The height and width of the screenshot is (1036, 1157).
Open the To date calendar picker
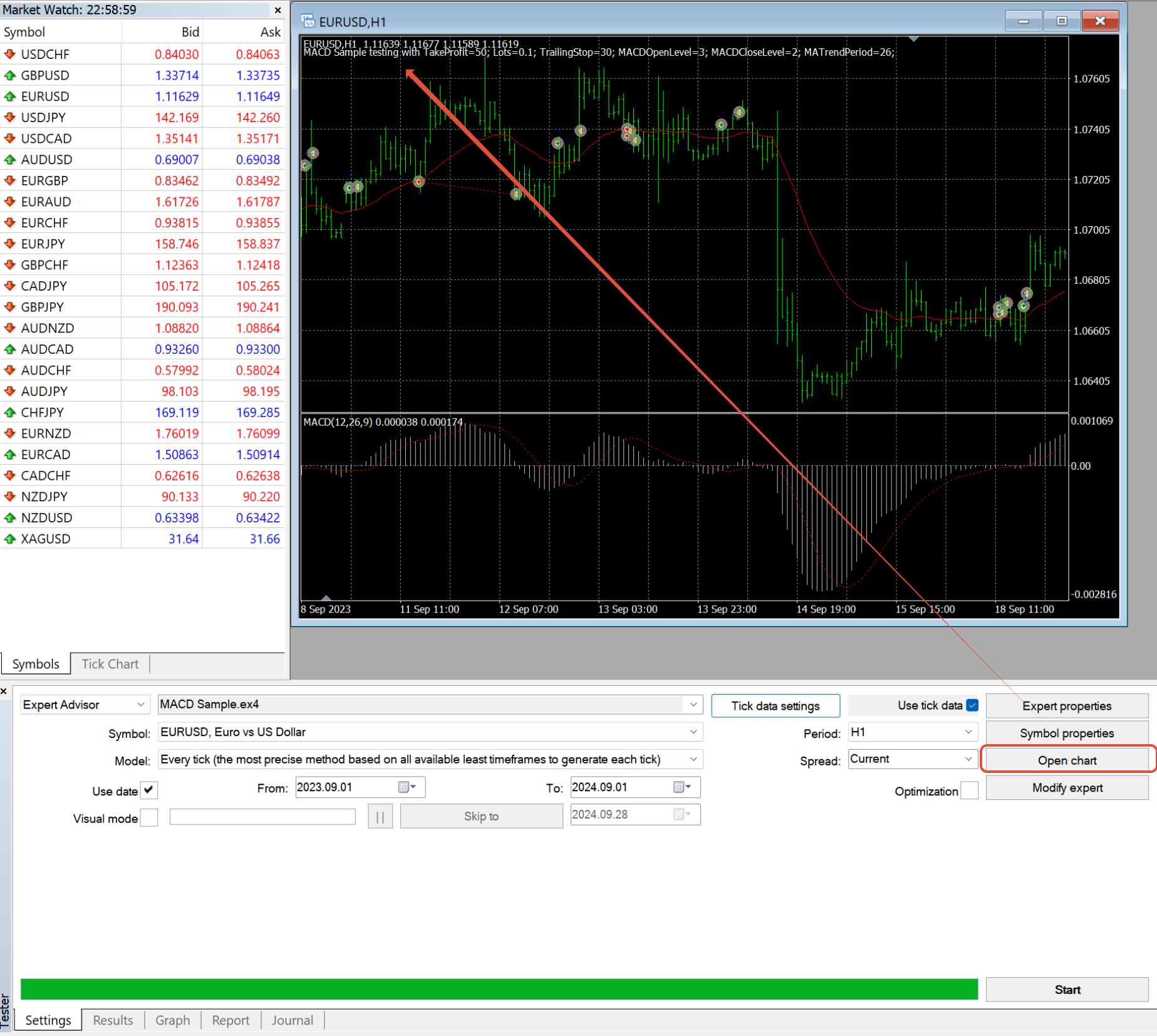click(683, 787)
